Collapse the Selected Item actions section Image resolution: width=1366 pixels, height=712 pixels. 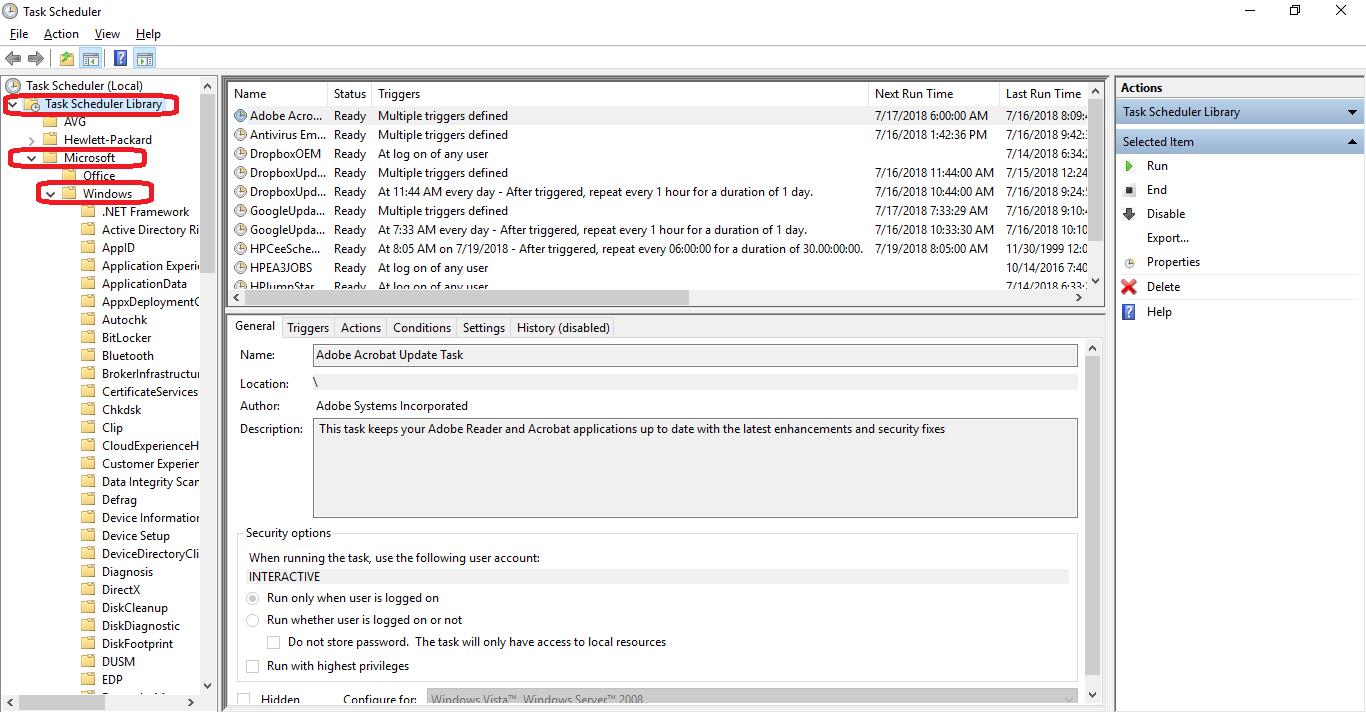[1352, 142]
